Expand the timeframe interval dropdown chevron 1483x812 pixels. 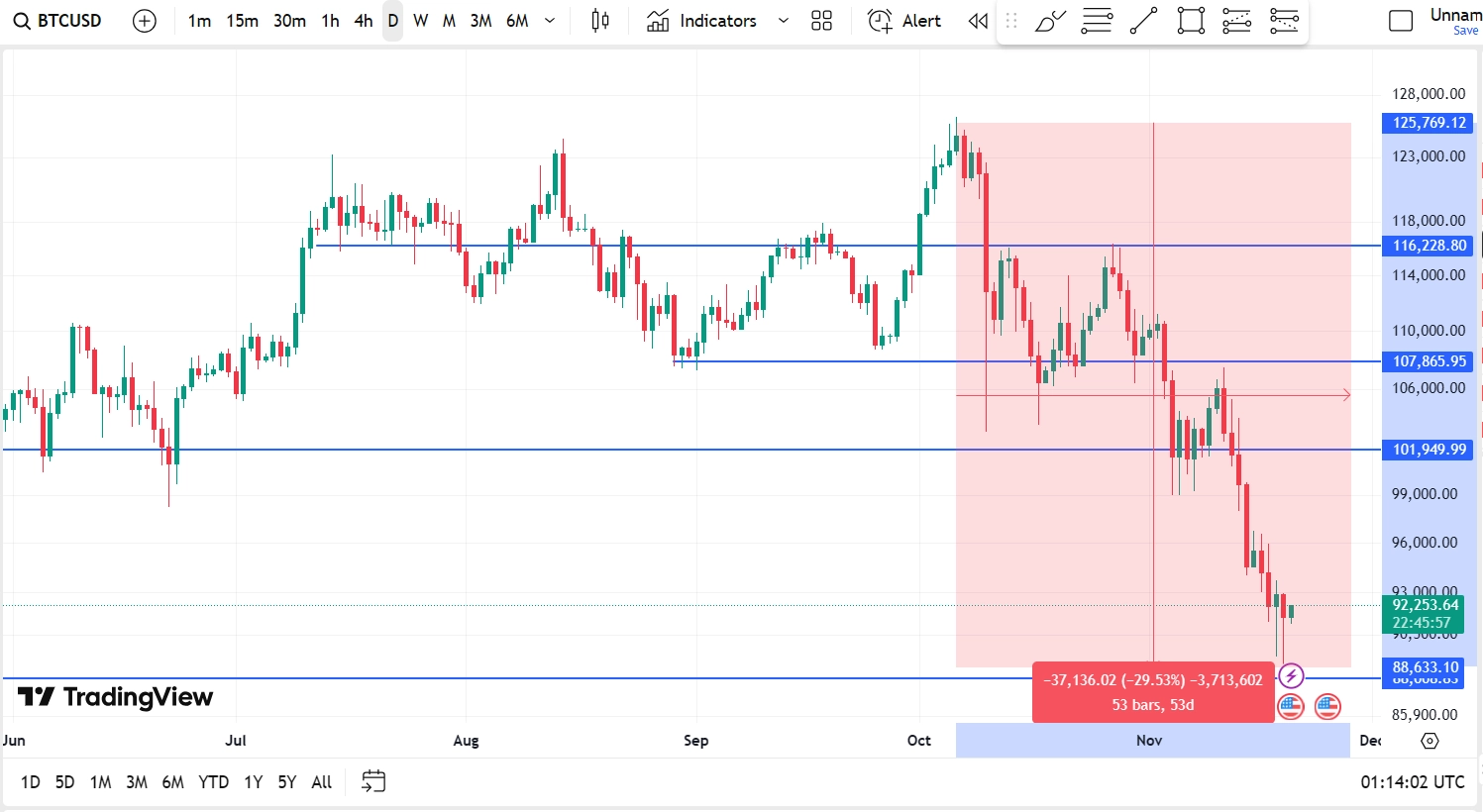tap(550, 21)
